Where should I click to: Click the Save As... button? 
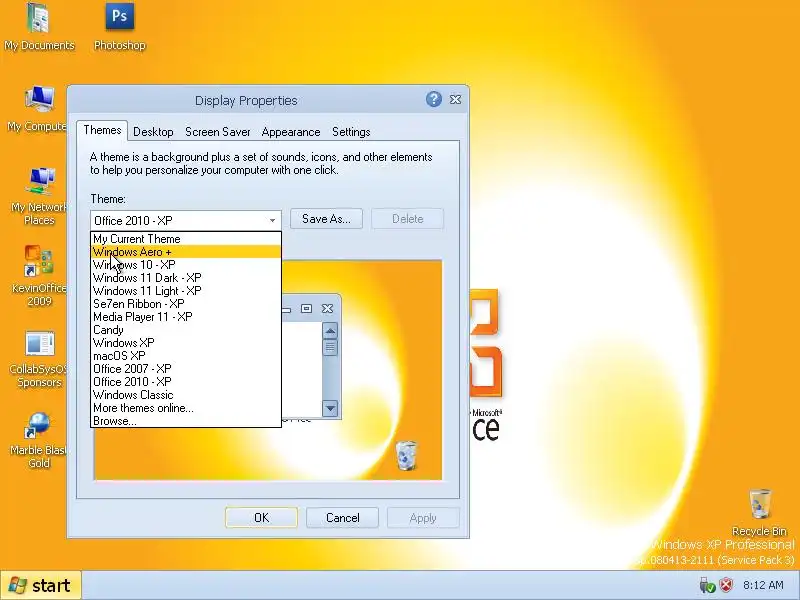click(x=327, y=219)
